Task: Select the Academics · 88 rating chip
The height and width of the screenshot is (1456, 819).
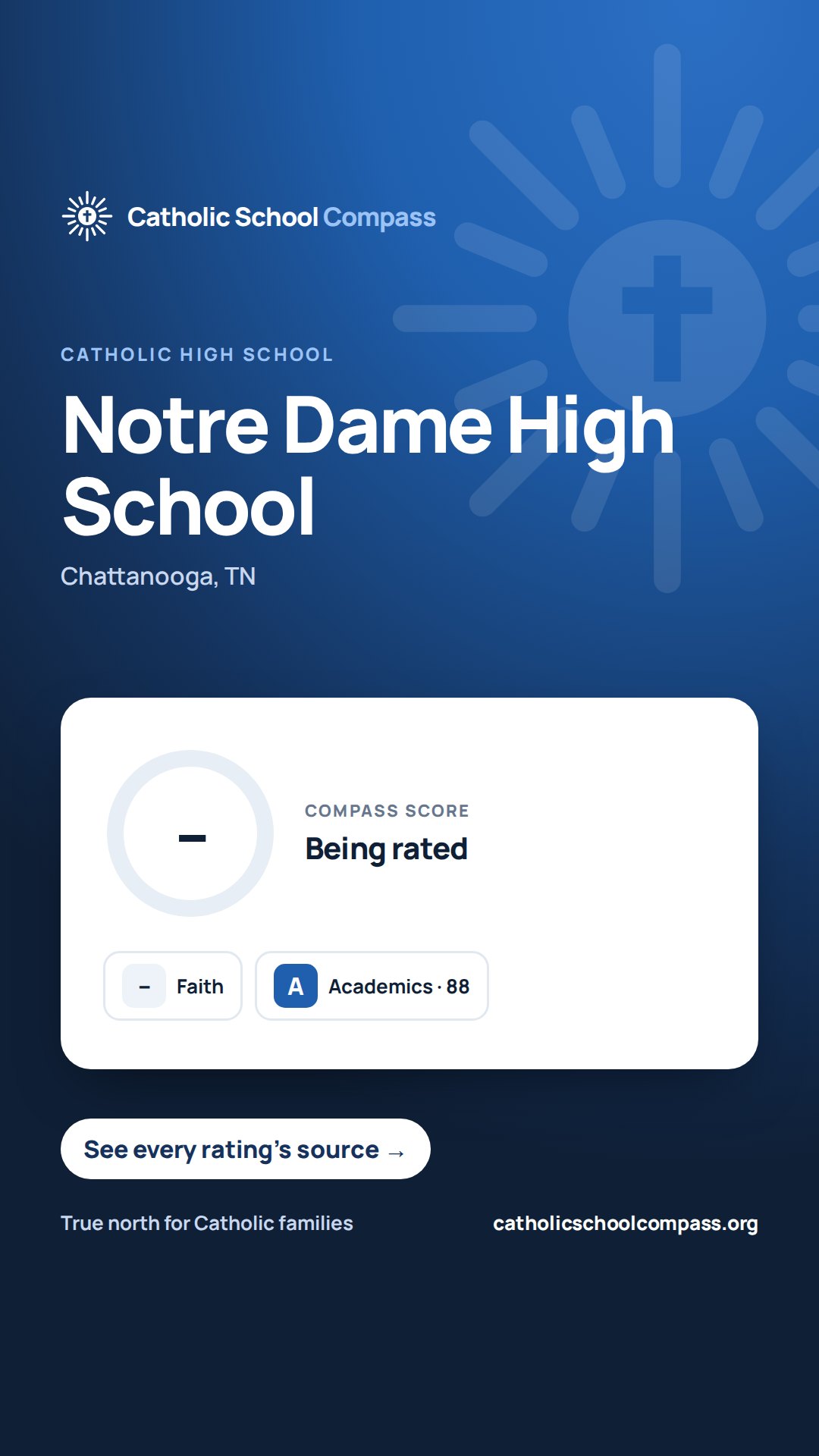Action: pyautogui.click(x=372, y=986)
